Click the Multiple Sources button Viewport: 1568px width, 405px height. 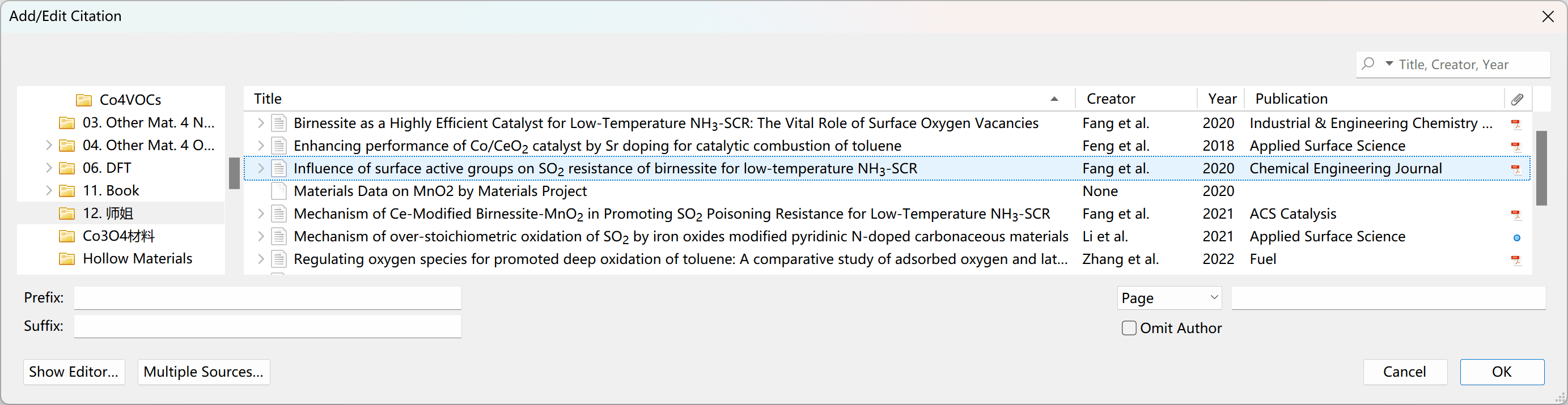(x=204, y=372)
